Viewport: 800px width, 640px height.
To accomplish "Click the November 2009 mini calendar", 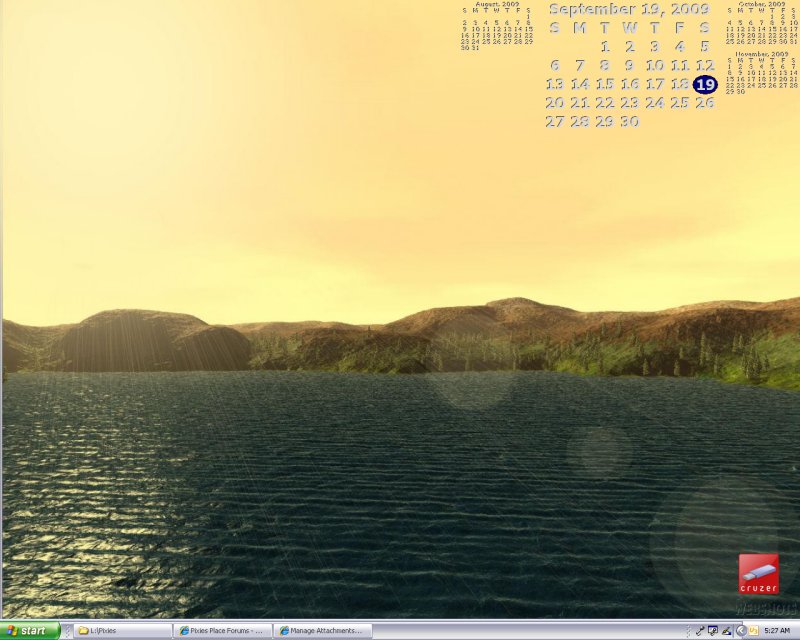I will (x=762, y=73).
